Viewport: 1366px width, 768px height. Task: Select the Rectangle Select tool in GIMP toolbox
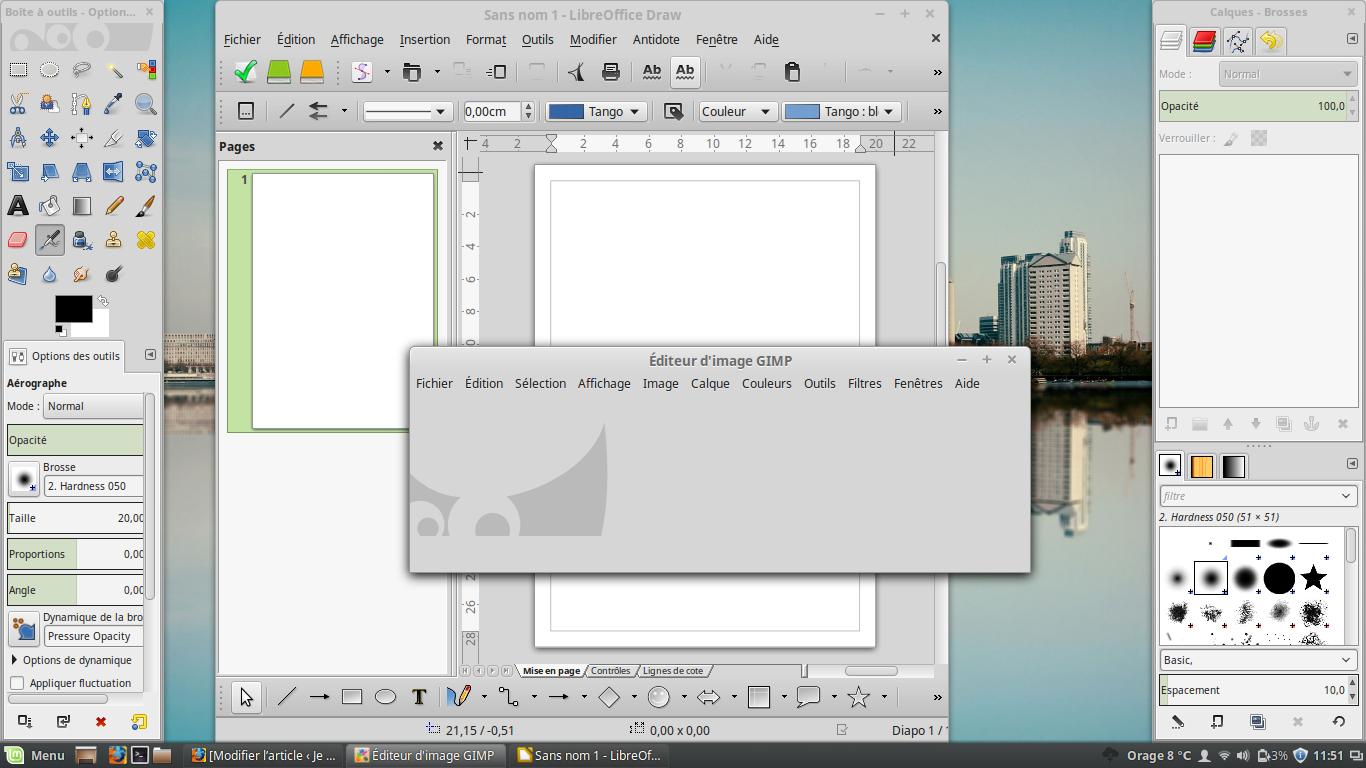[18, 70]
